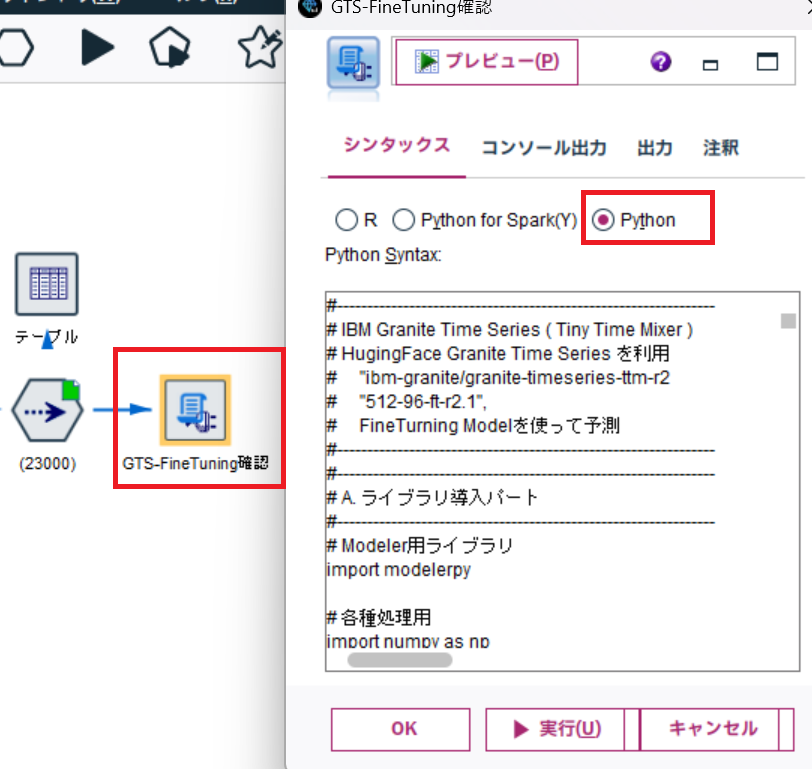The width and height of the screenshot is (812, 769).
Task: Click the star favorites toolbar icon
Action: pyautogui.click(x=260, y=47)
